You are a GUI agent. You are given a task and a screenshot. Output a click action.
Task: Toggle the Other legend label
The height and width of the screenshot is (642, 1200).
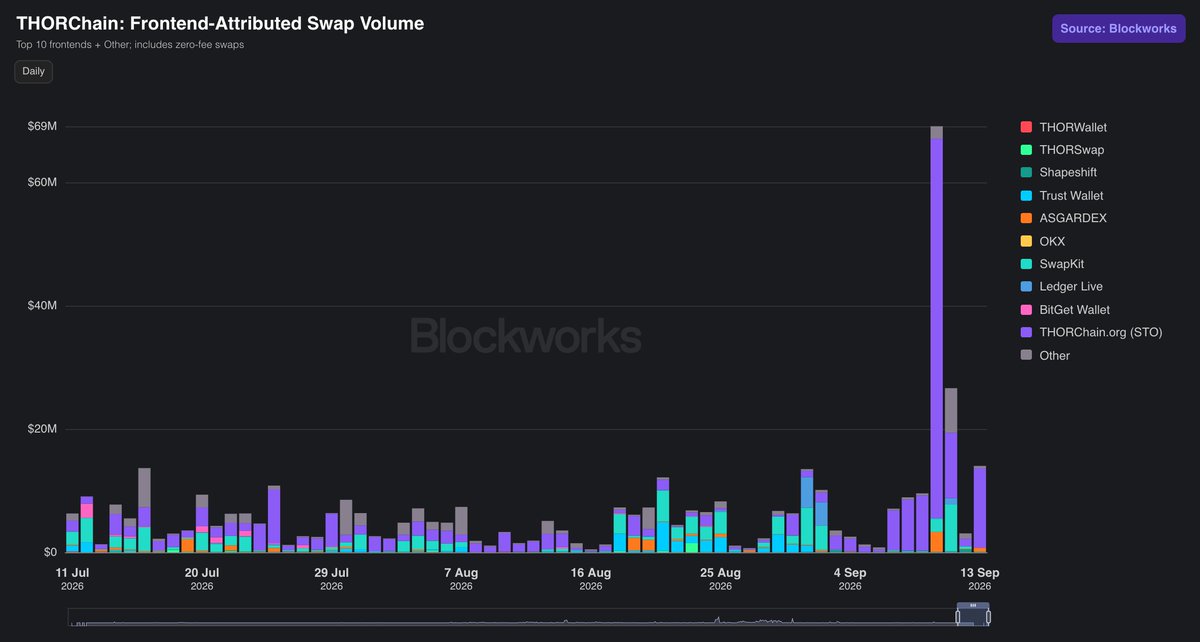(1054, 355)
